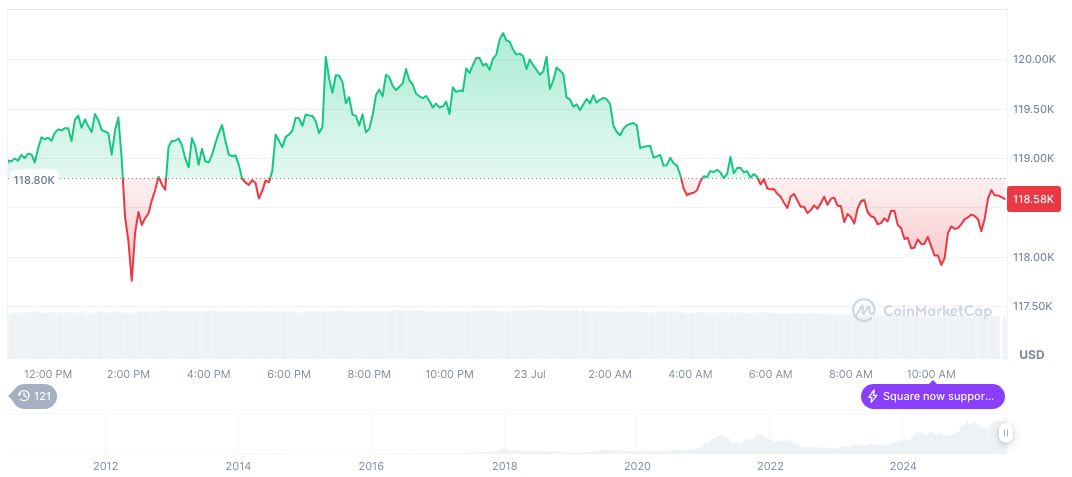The width and height of the screenshot is (1072, 477).
Task: Click the CoinMarketCap watermark logo
Action: [x=921, y=311]
